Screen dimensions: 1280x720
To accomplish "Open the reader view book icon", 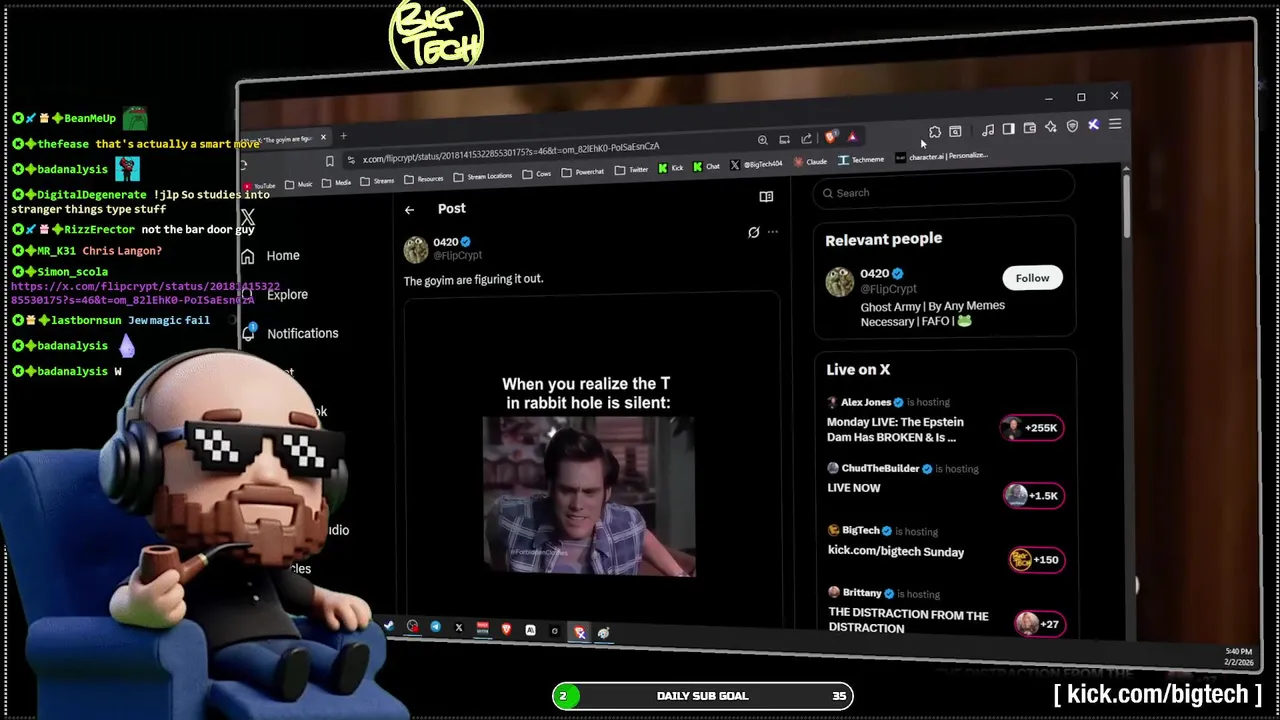I will (x=766, y=197).
